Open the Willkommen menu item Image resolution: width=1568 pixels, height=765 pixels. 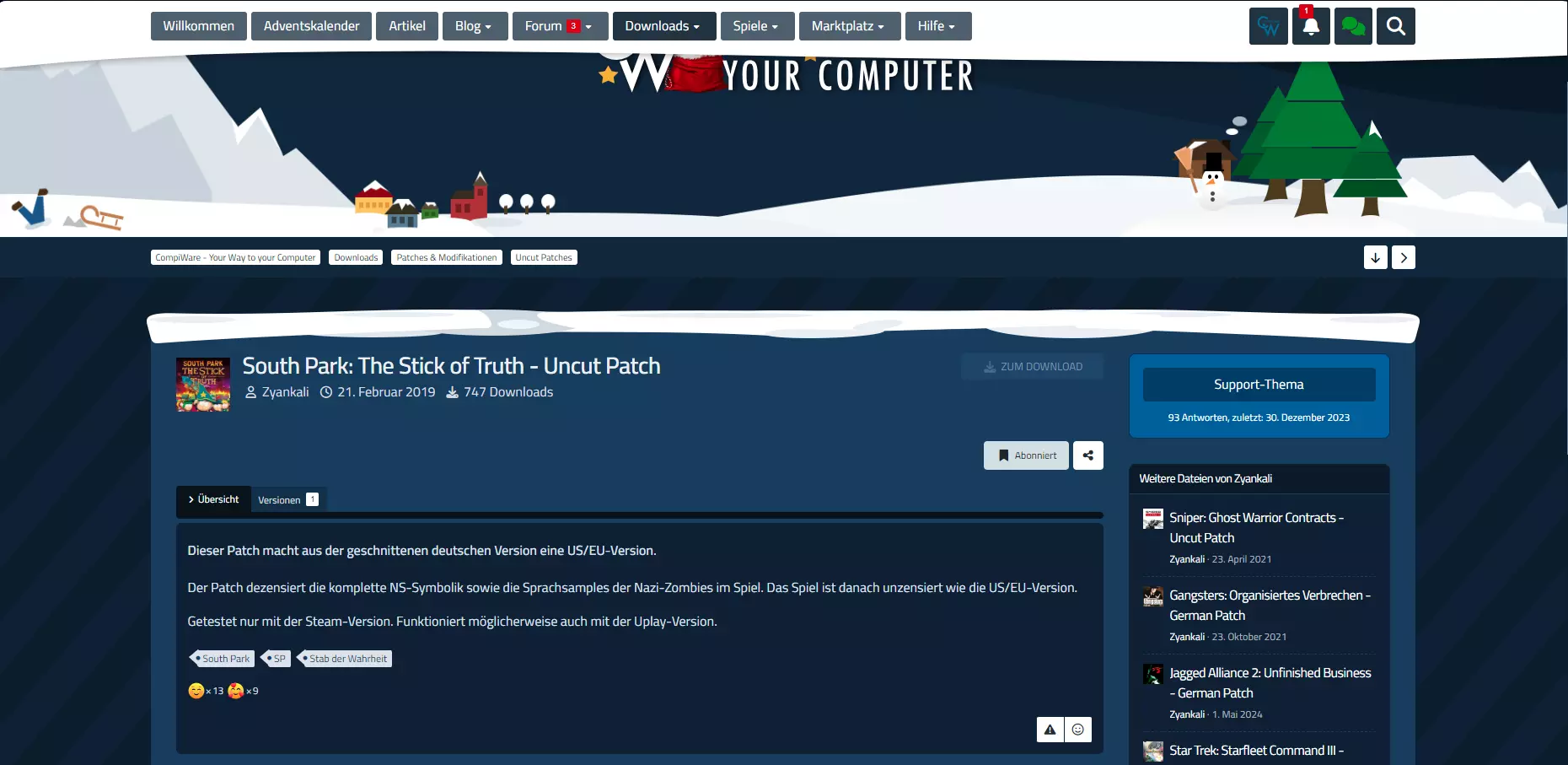199,26
